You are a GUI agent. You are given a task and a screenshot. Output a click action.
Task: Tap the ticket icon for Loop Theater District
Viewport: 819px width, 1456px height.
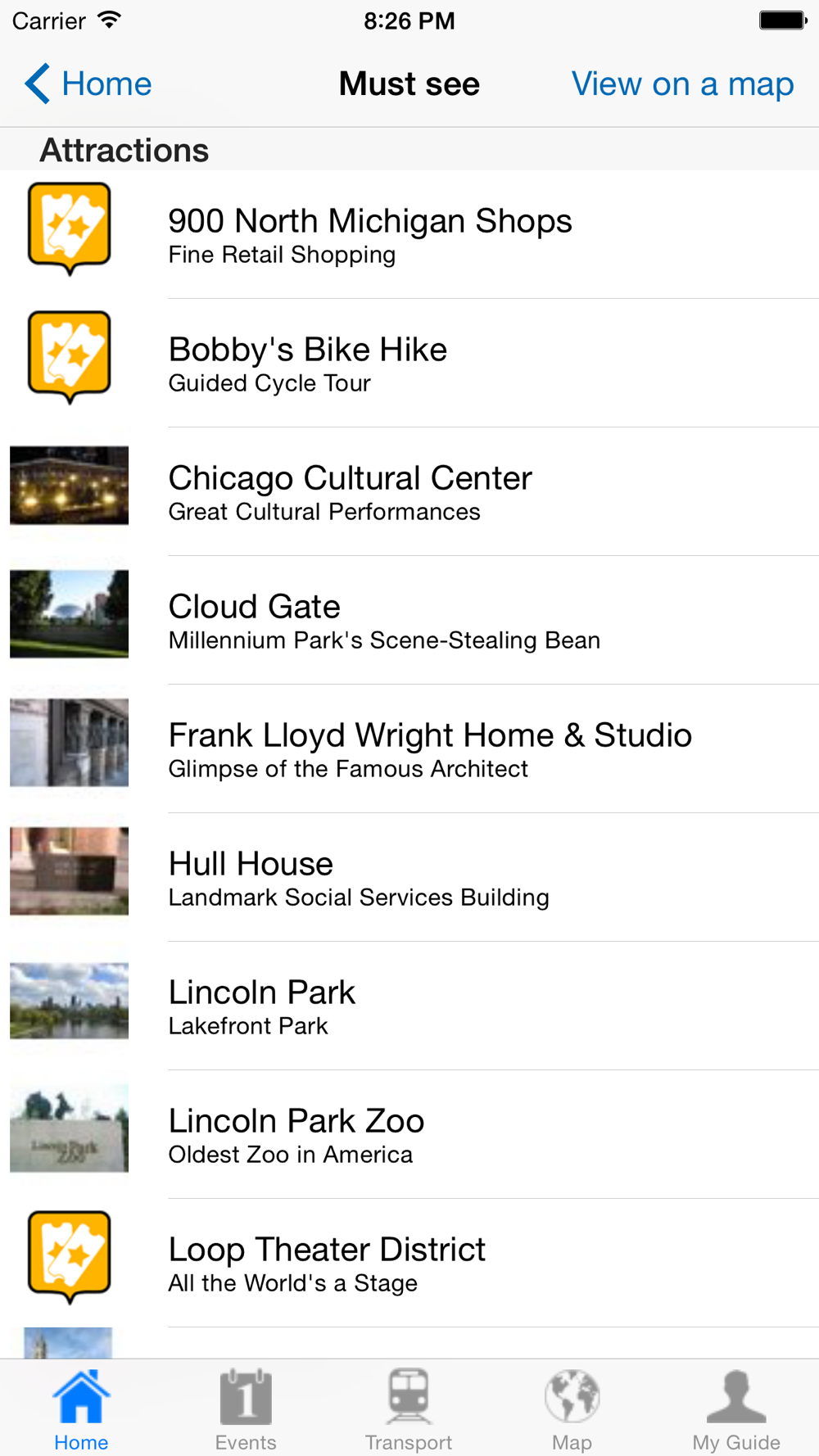point(70,1256)
